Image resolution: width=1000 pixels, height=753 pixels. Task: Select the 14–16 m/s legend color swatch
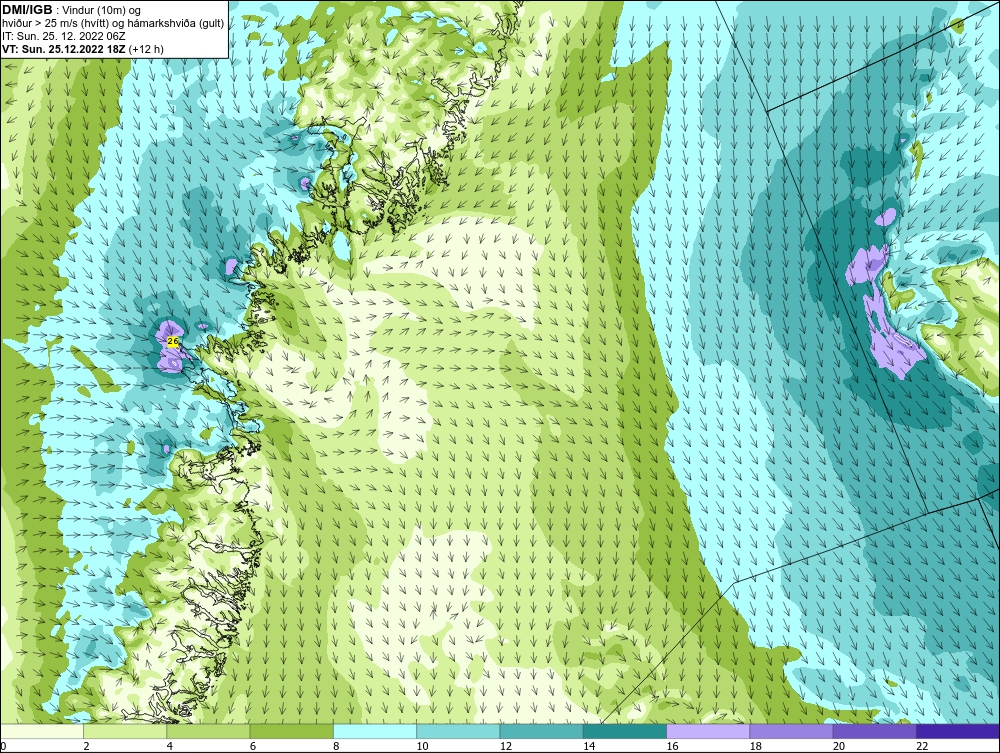625,731
